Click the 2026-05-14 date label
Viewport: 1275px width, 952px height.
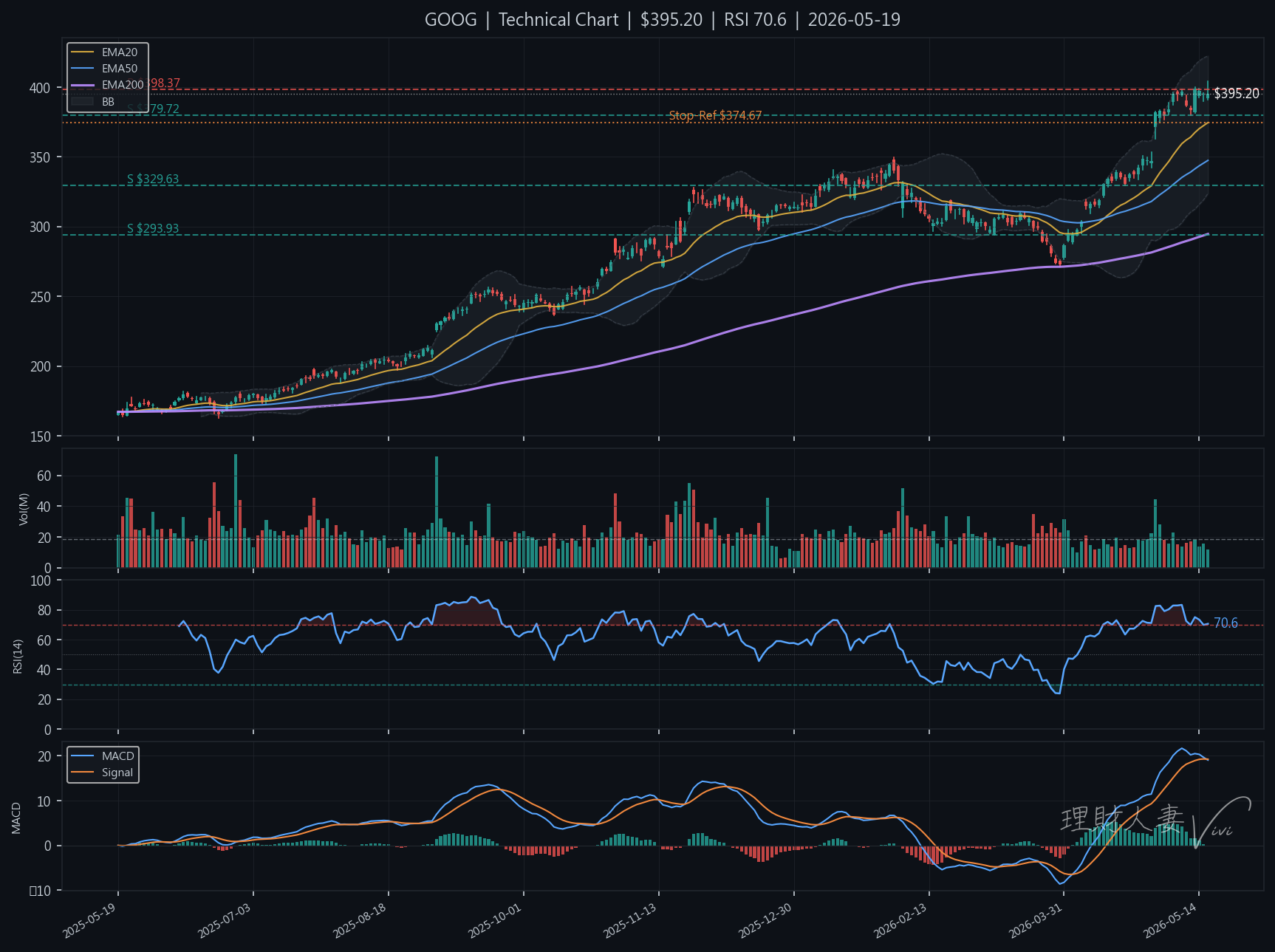pos(1170,920)
